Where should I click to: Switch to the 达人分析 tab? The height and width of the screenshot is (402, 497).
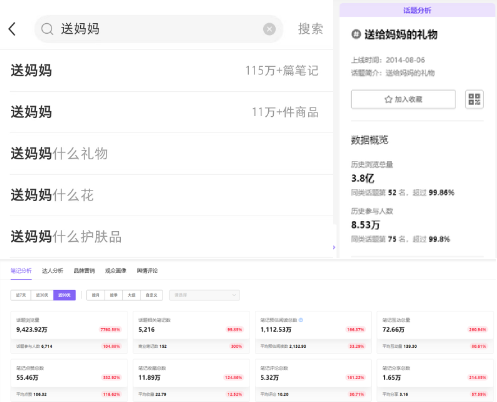tap(52, 271)
